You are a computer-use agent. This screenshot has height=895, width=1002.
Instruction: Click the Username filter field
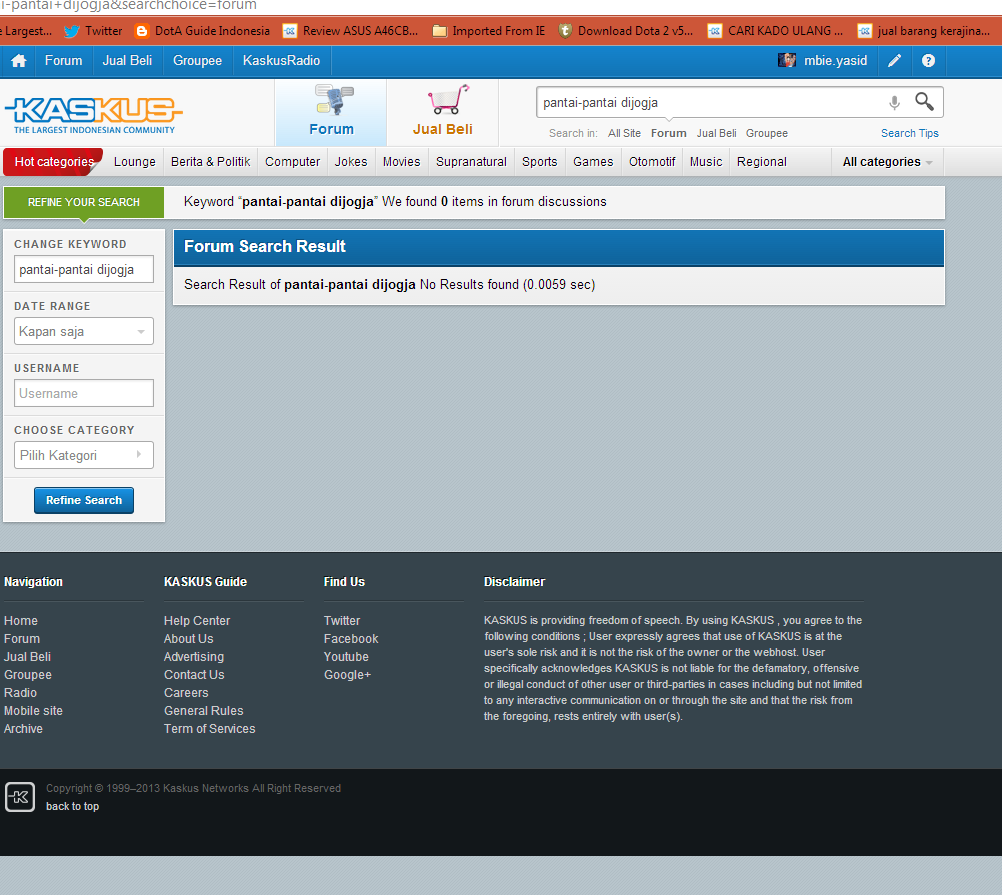coord(84,393)
